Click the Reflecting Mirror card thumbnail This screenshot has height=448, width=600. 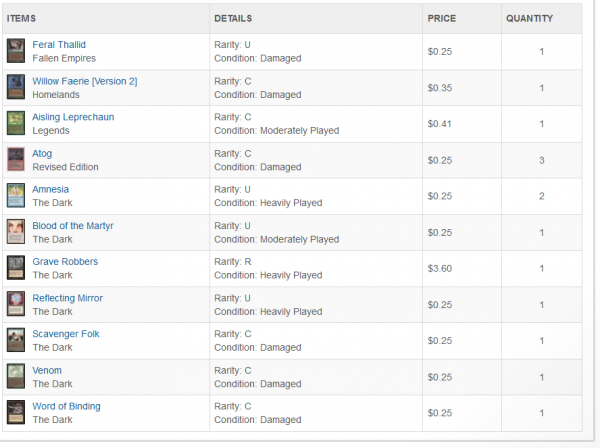(16, 303)
